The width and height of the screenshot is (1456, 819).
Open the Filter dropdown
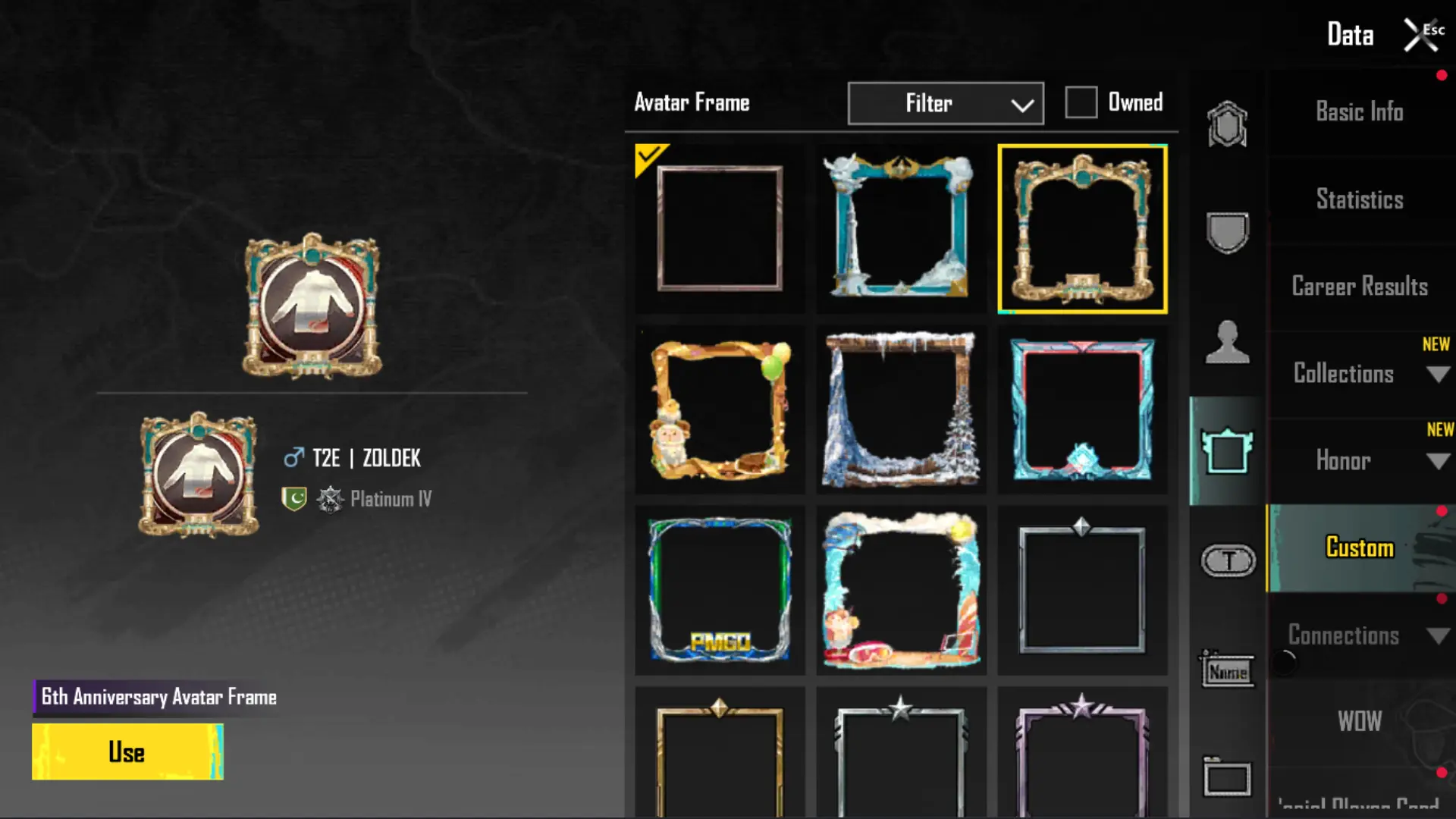point(946,103)
